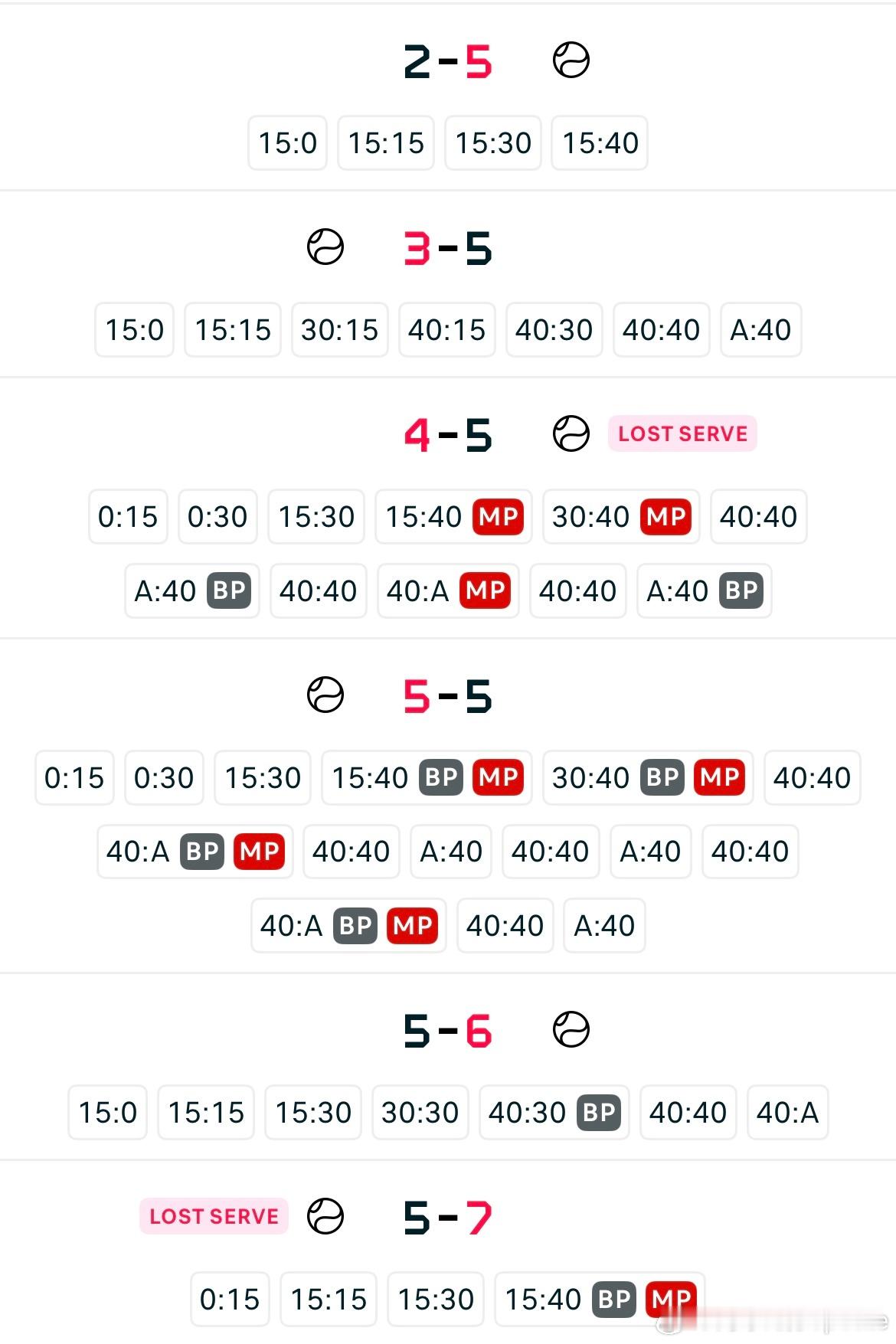This screenshot has height=1344, width=896.
Task: Tap the 30:40 MP chip under 4-5
Action: (x=621, y=517)
